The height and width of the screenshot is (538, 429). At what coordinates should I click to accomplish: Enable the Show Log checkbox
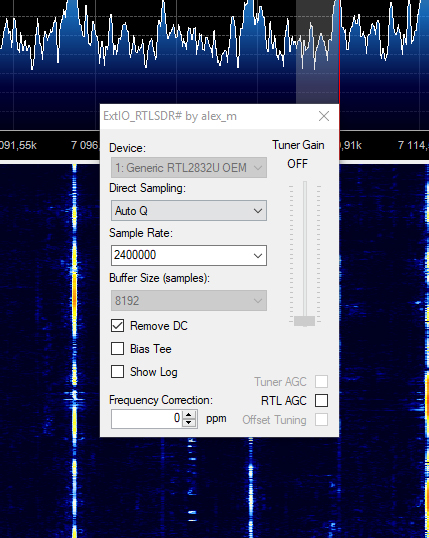(x=117, y=372)
